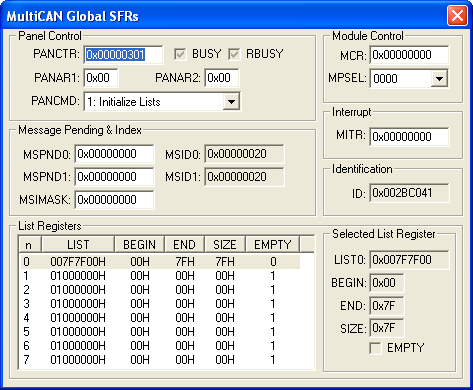Click the EMPTY column header
Image resolution: width=473 pixels, height=390 pixels.
273,245
